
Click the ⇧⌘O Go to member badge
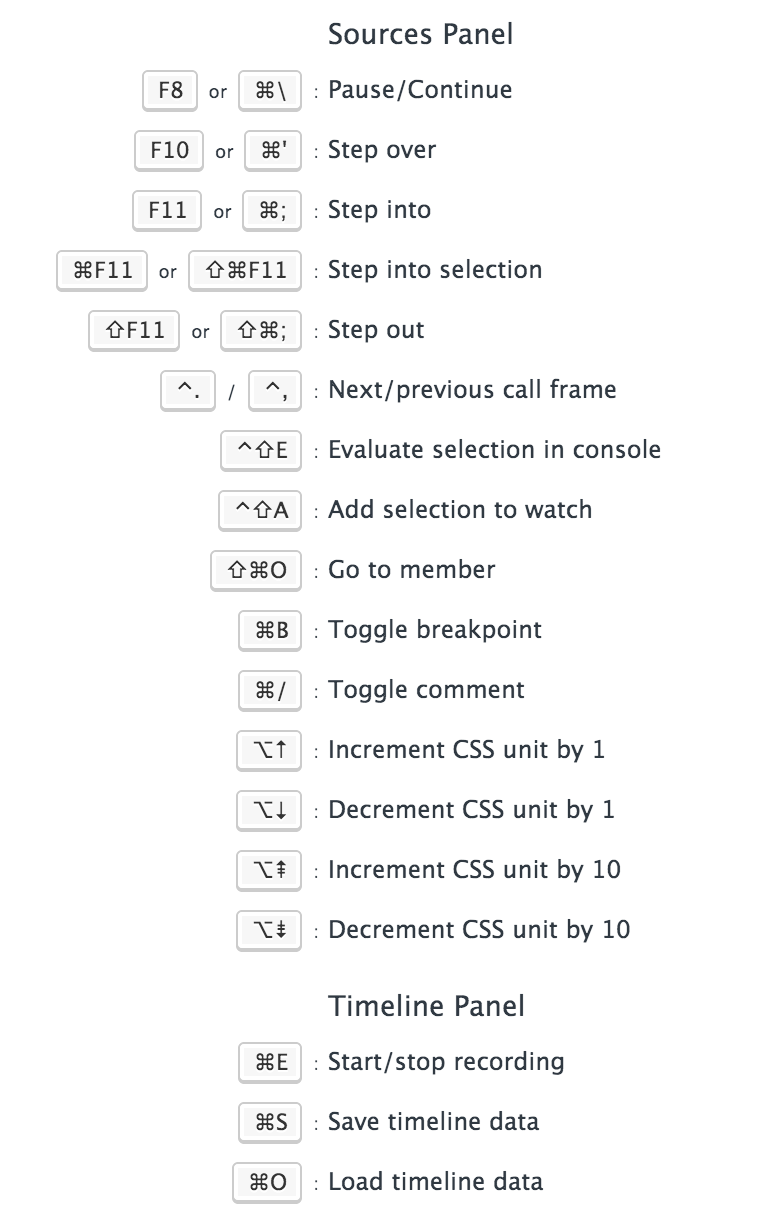coord(257,570)
